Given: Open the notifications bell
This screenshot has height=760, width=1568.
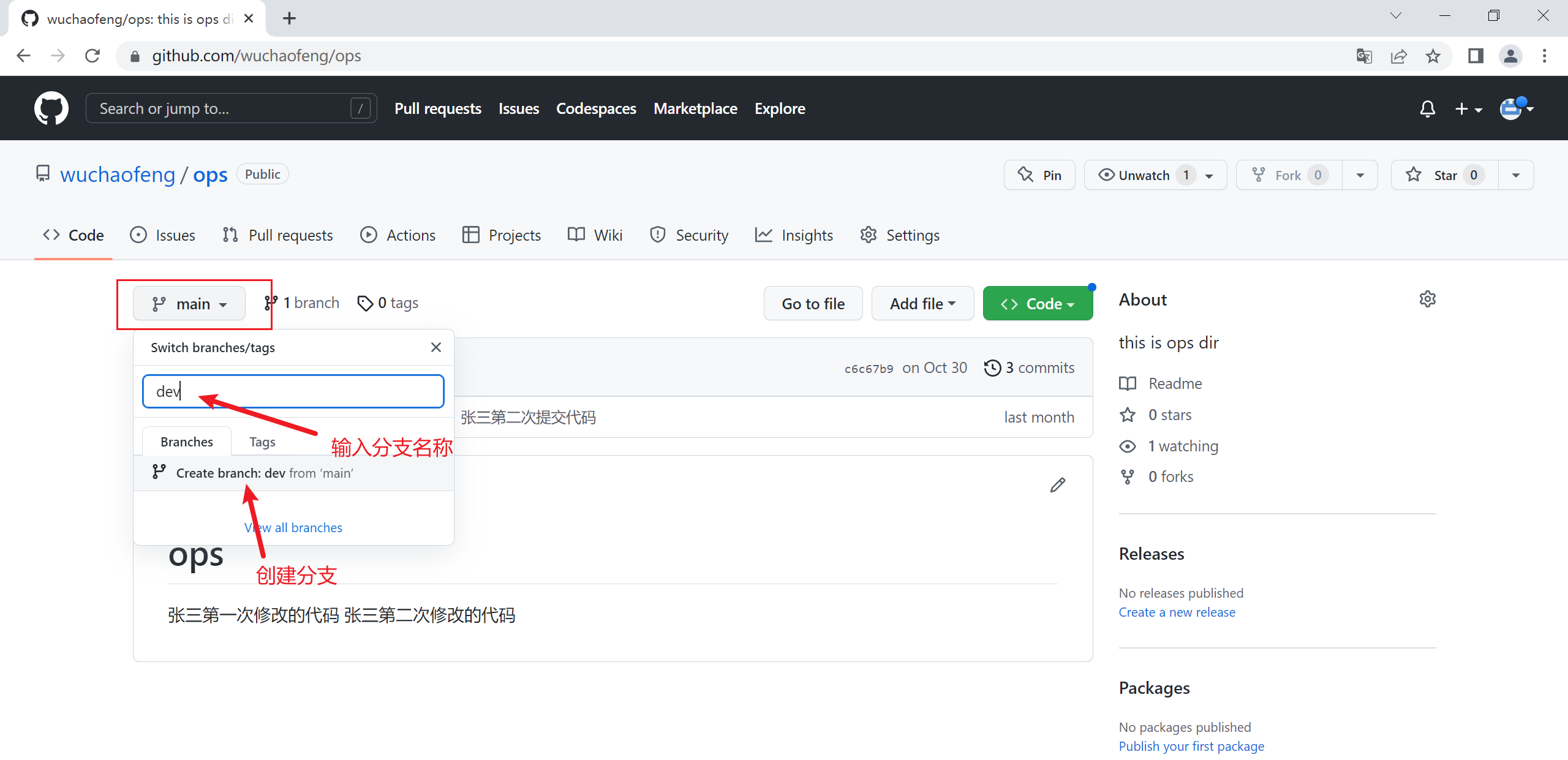Looking at the screenshot, I should pos(1427,108).
